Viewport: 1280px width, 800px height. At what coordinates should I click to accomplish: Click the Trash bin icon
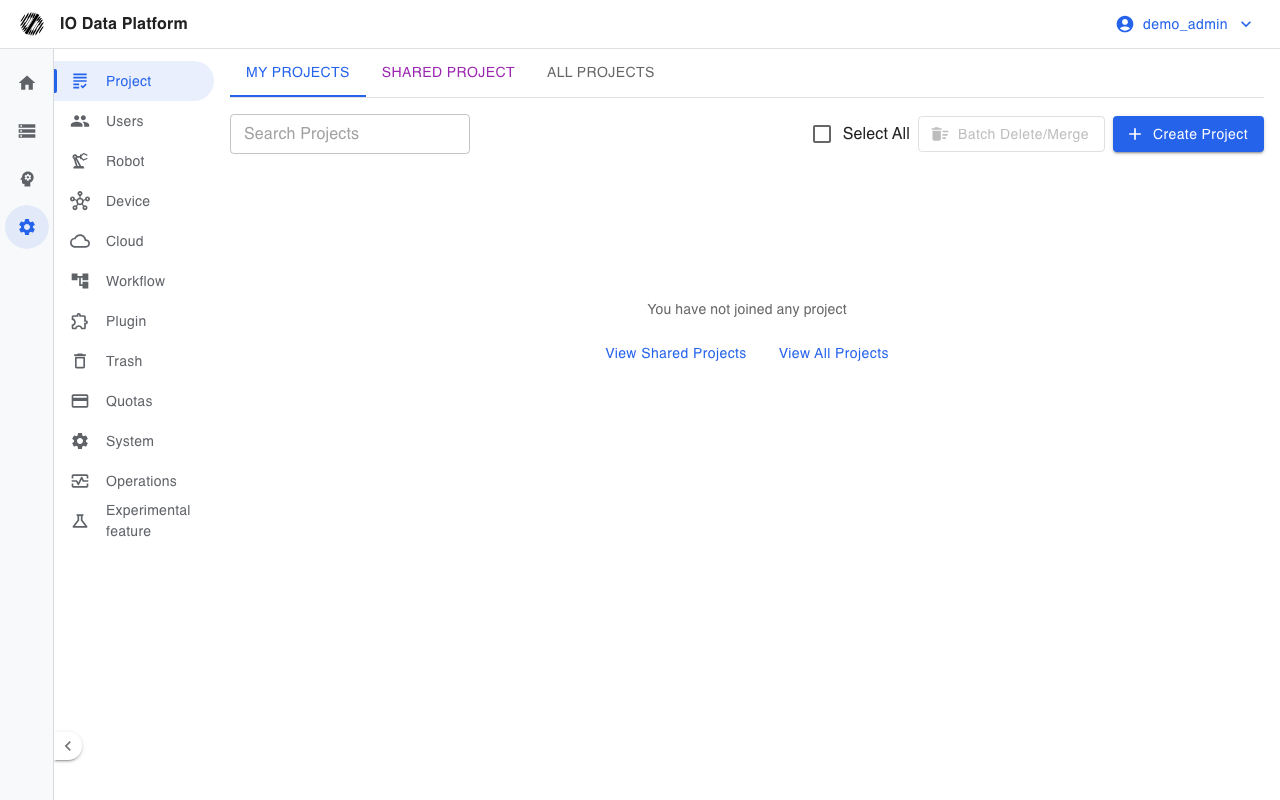coord(80,361)
